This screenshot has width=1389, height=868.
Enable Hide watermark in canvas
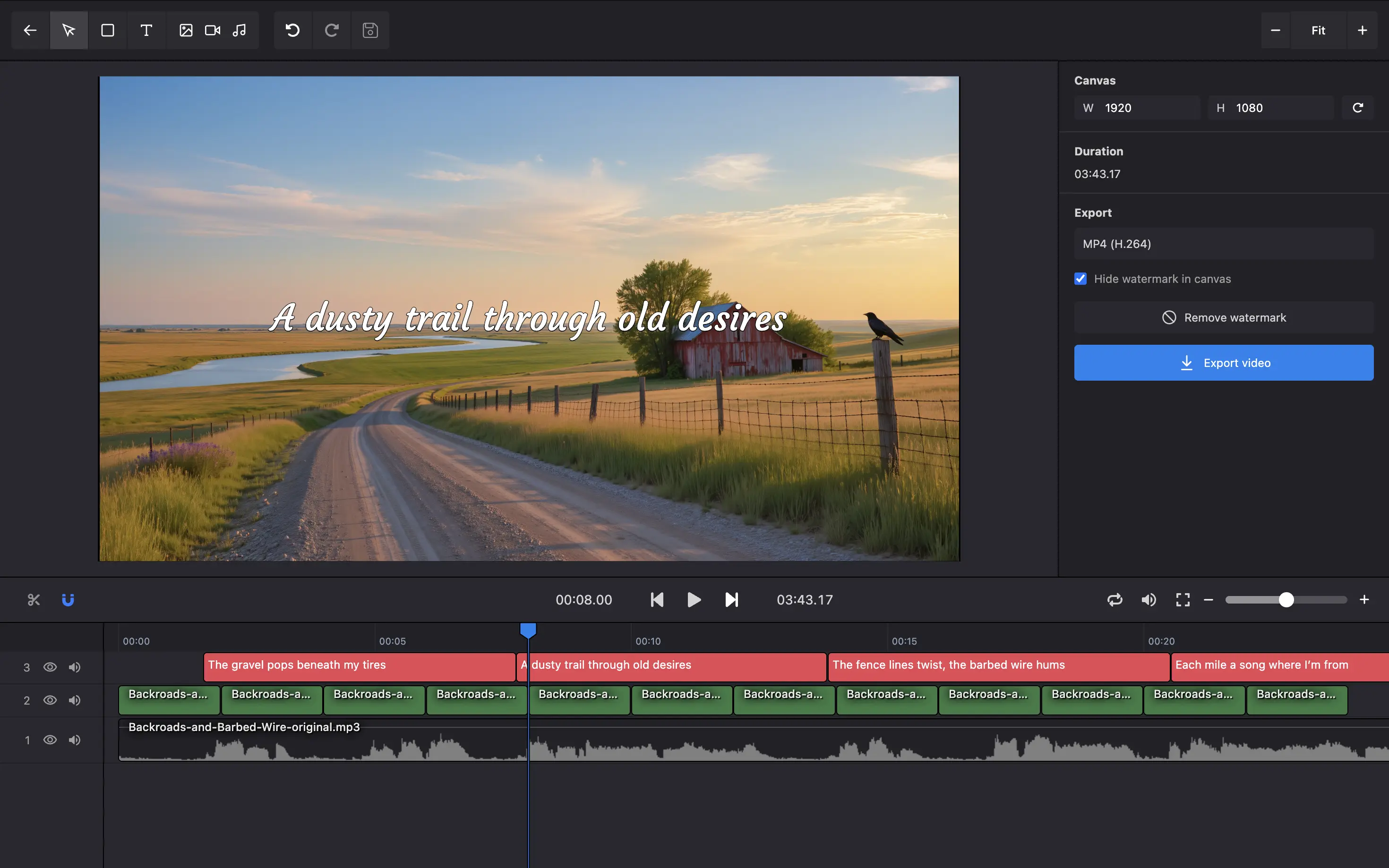1080,279
